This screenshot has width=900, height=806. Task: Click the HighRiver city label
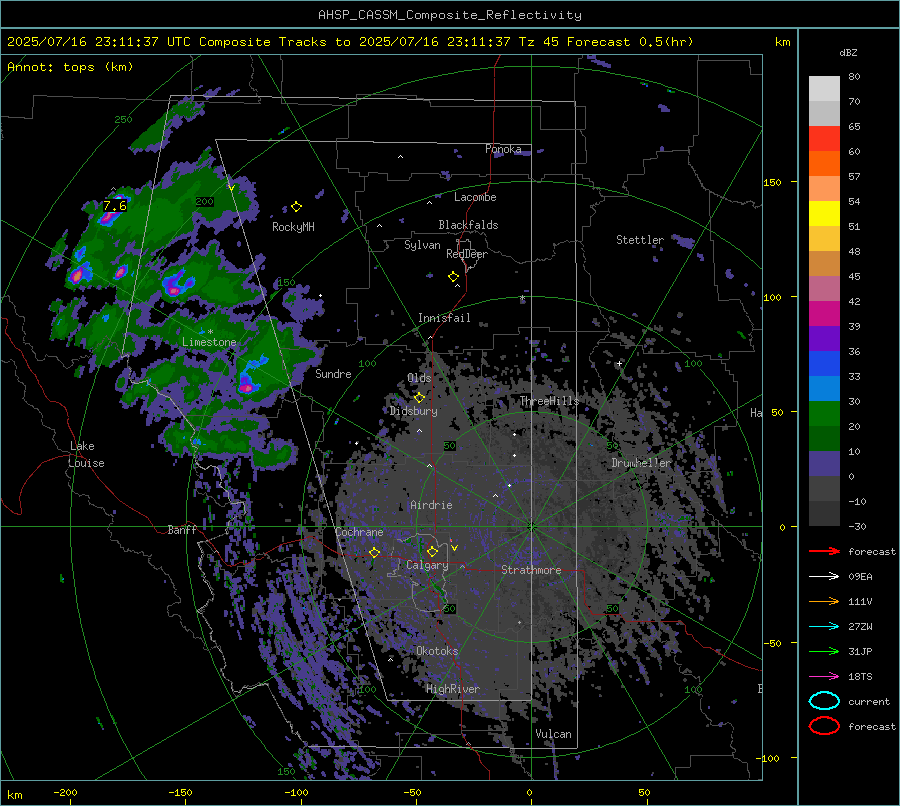[453, 689]
